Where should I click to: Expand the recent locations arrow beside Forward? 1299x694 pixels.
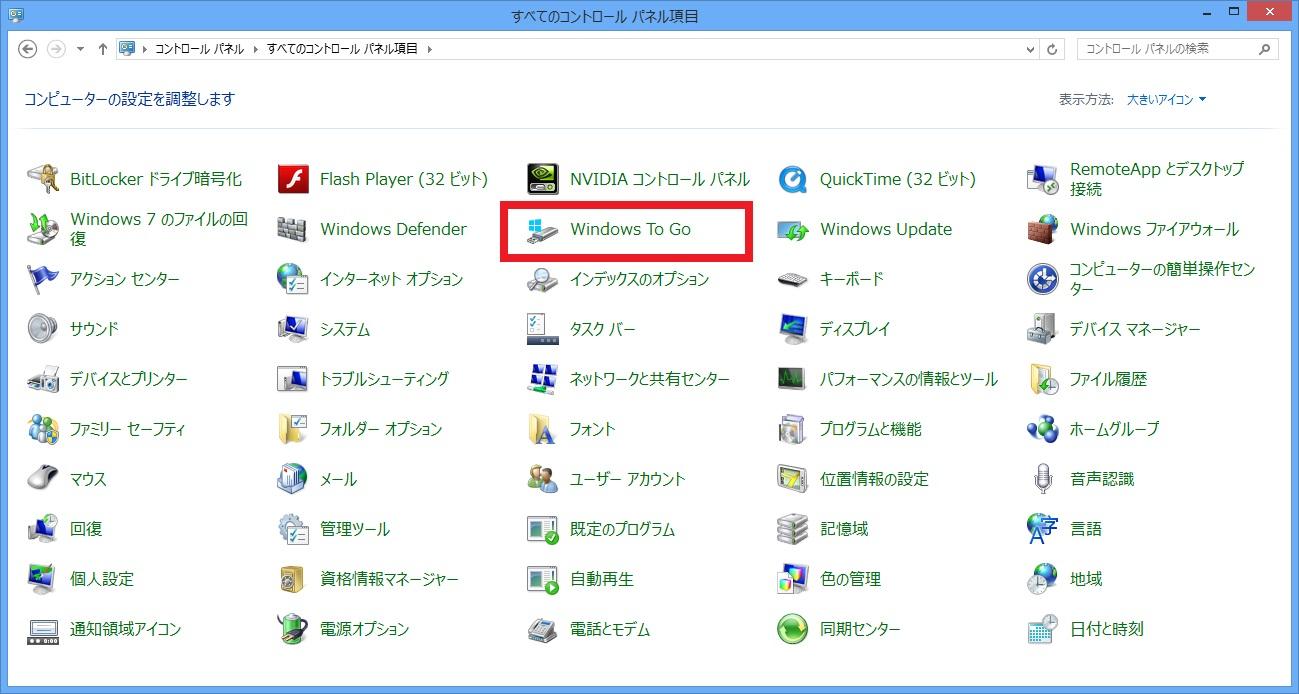pos(79,49)
